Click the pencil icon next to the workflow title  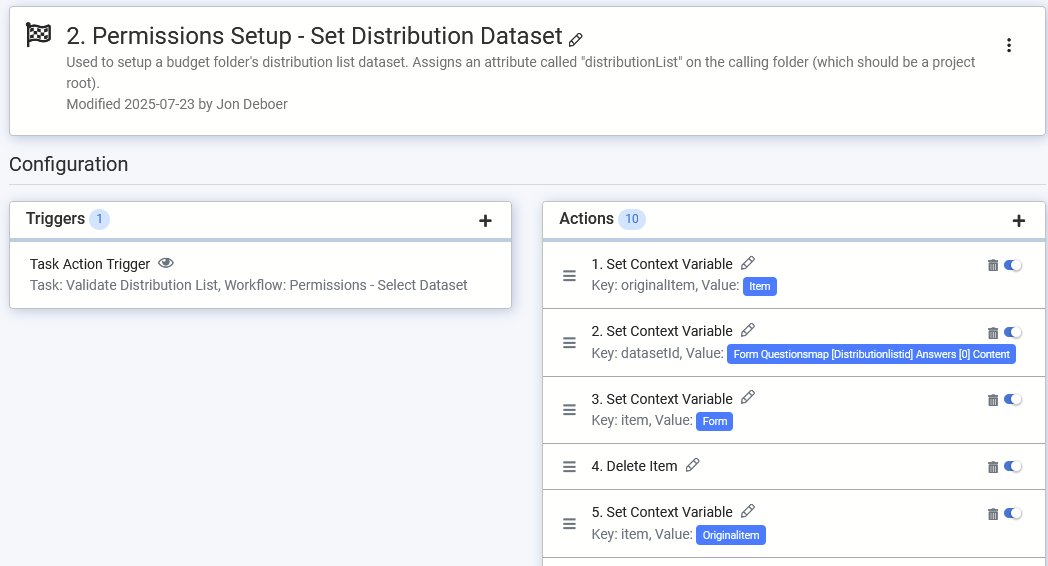coord(576,40)
